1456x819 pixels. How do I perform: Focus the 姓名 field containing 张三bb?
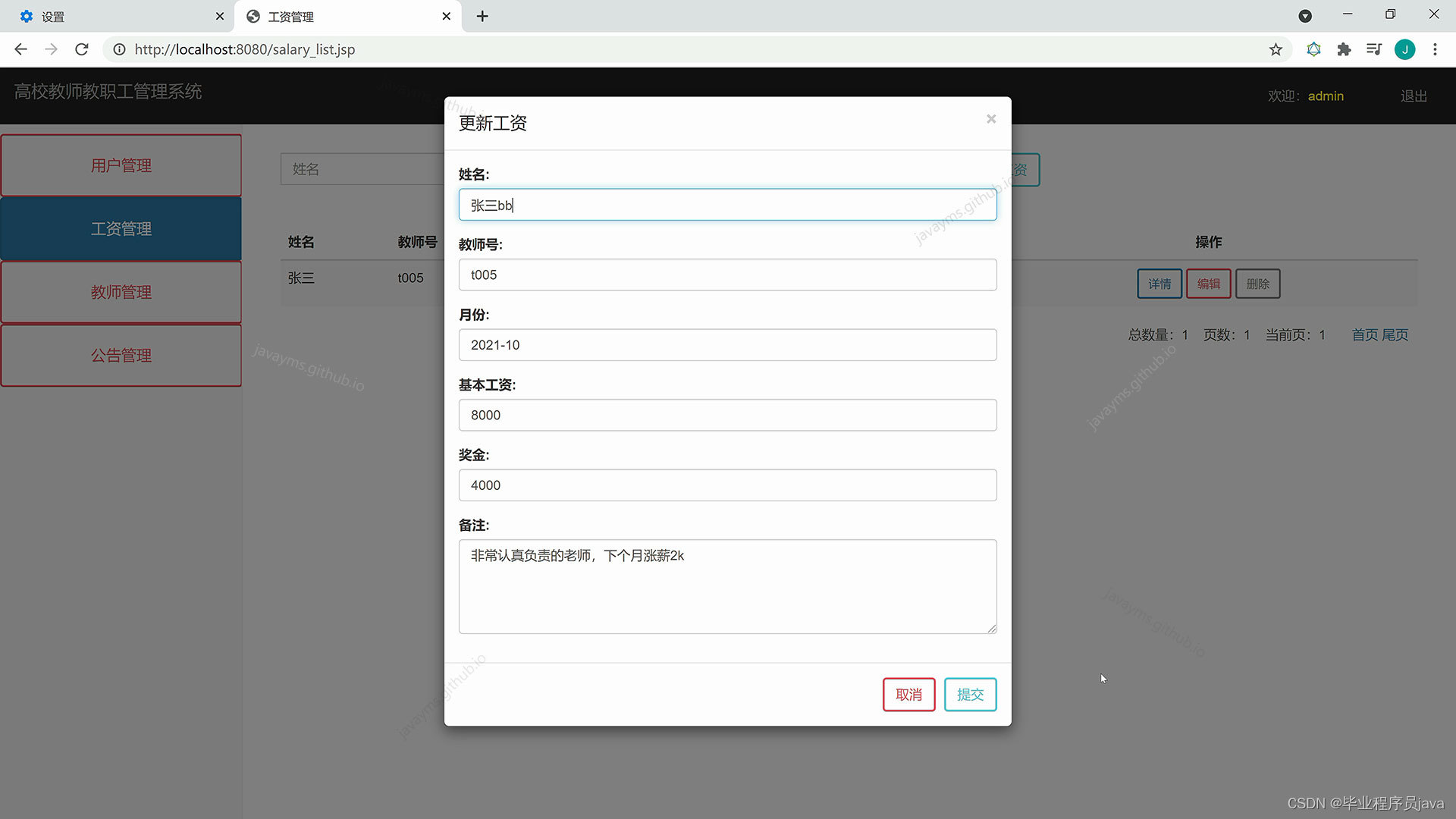[x=727, y=205]
